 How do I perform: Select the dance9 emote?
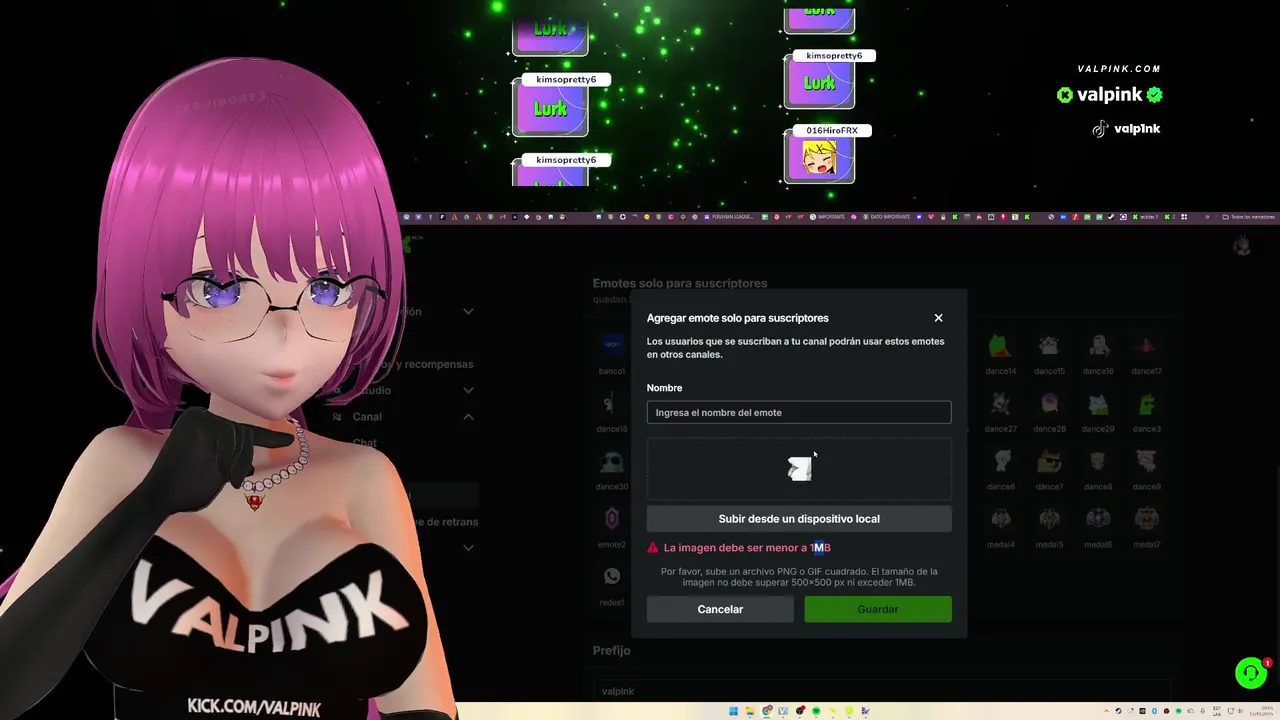1146,462
